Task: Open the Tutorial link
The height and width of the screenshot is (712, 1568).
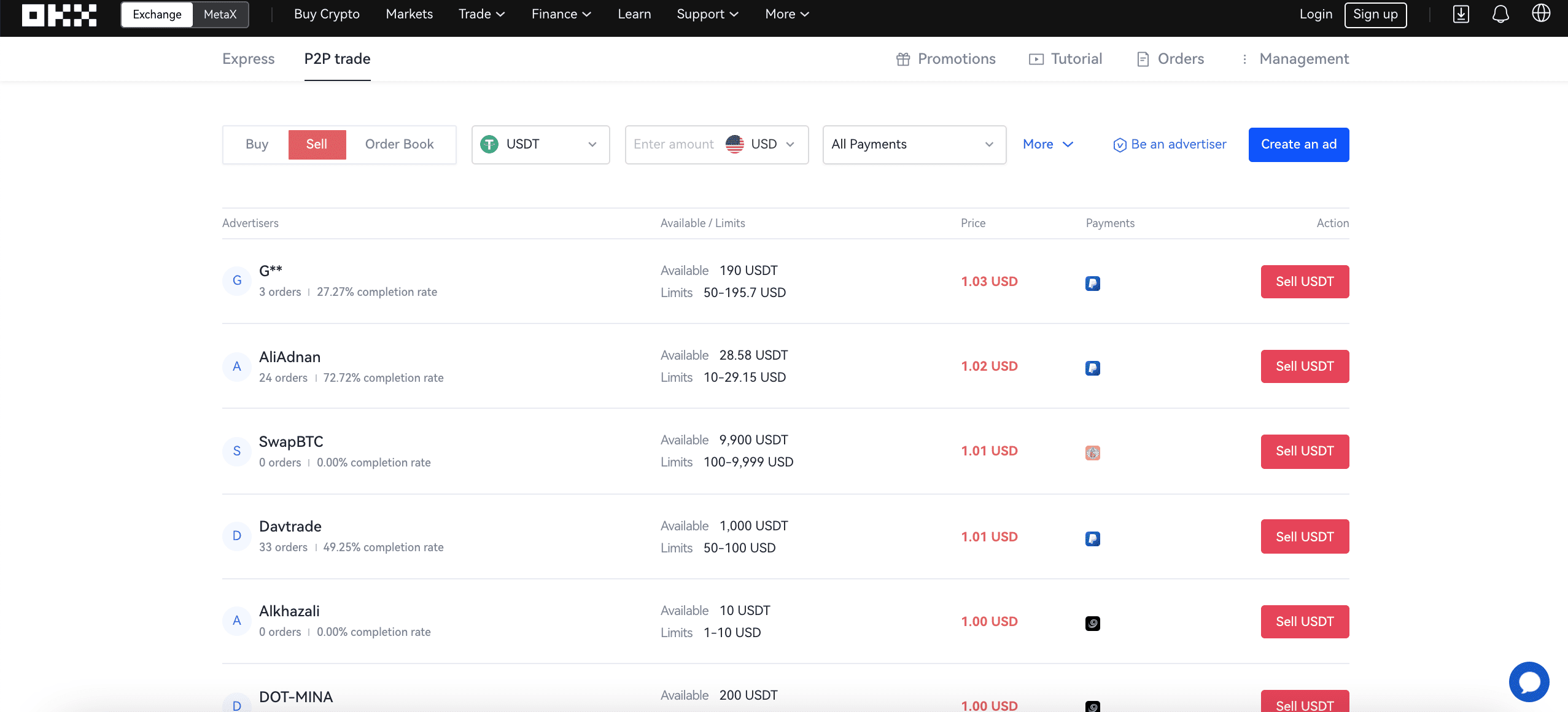Action: (1066, 59)
